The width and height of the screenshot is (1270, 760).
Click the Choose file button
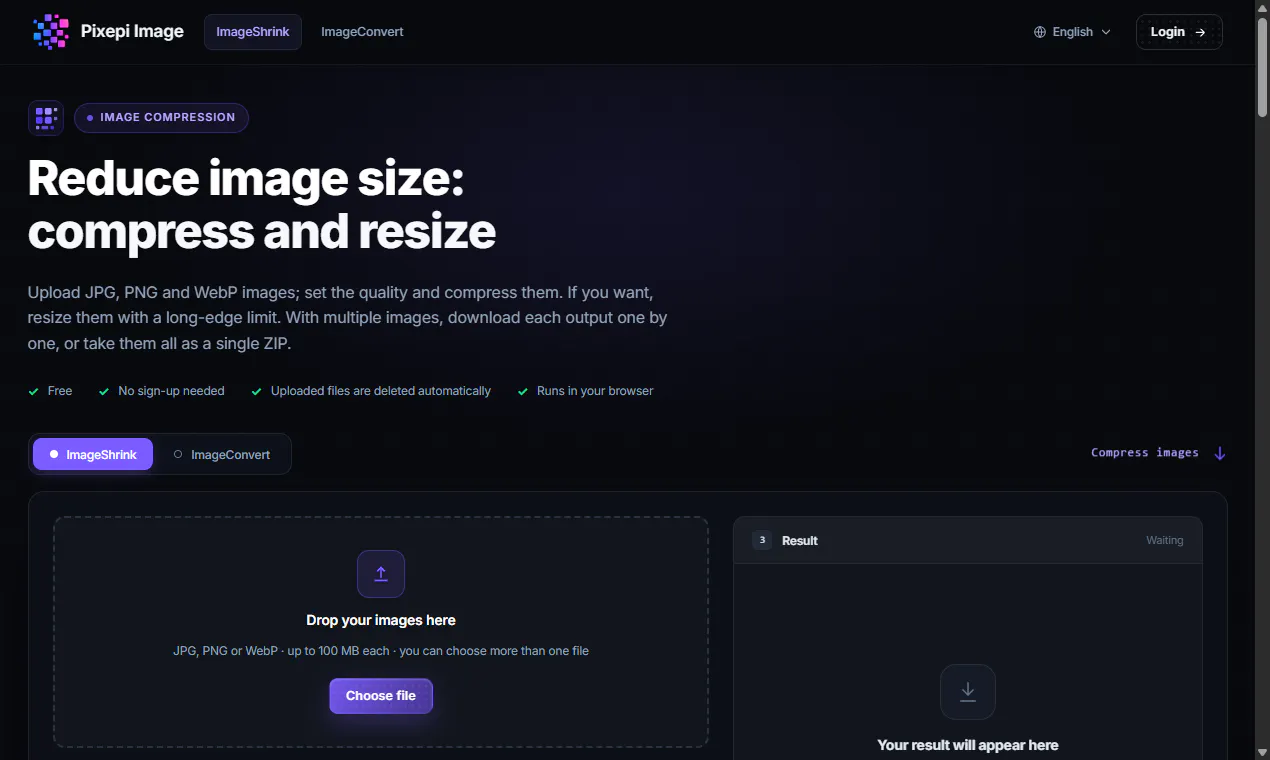(x=381, y=696)
